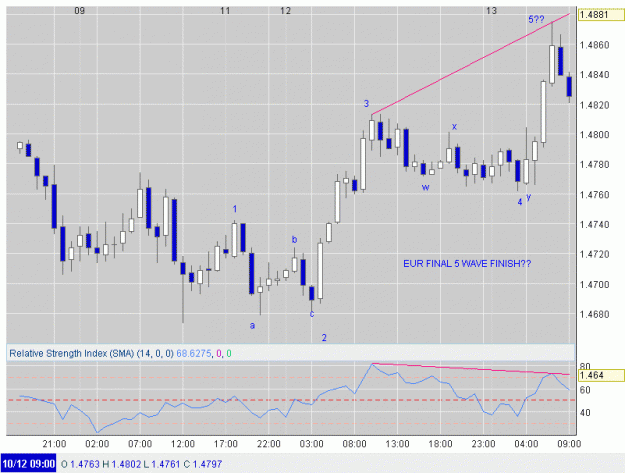Click the 08:00 time axis label
This screenshot has height=473, width=625.
(354, 444)
